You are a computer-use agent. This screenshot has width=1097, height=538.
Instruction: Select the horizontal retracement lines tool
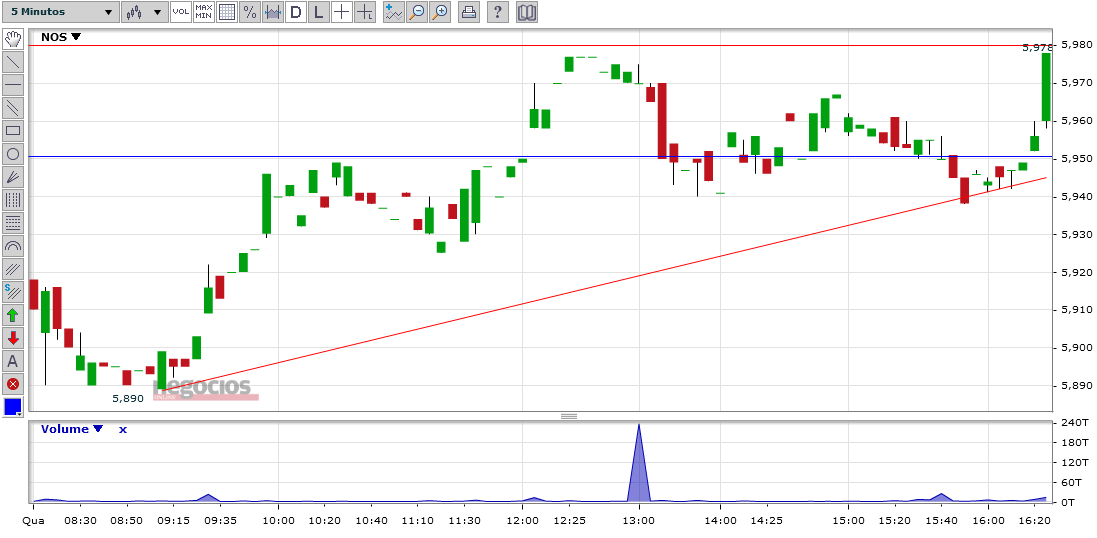click(13, 223)
